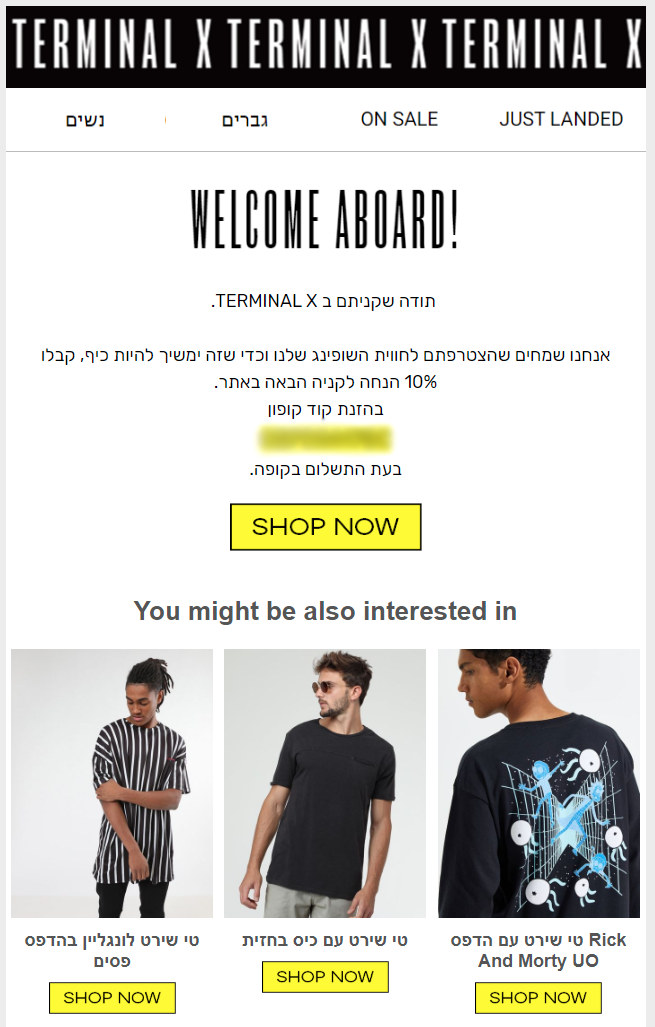The image size is (655, 1027).
Task: Open the black pocket t-shirt photo
Action: point(325,783)
